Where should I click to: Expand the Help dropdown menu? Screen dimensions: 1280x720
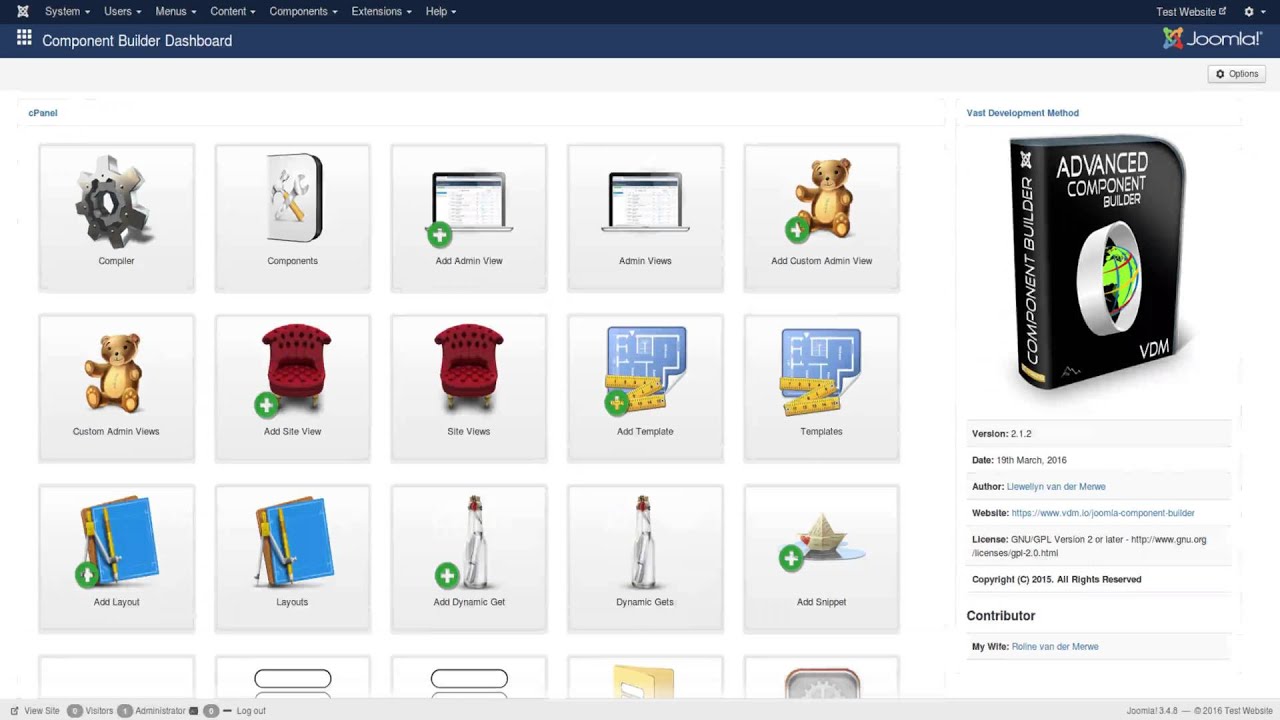coord(440,11)
